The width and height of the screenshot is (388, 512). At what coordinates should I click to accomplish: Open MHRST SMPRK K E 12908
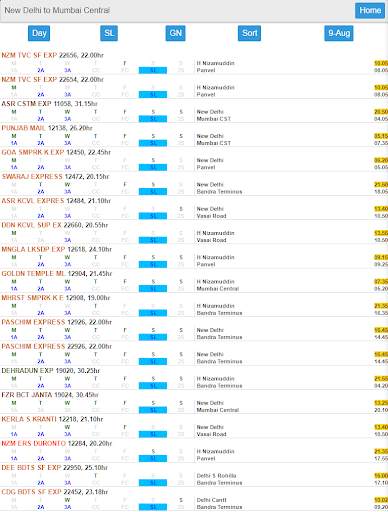point(56,298)
